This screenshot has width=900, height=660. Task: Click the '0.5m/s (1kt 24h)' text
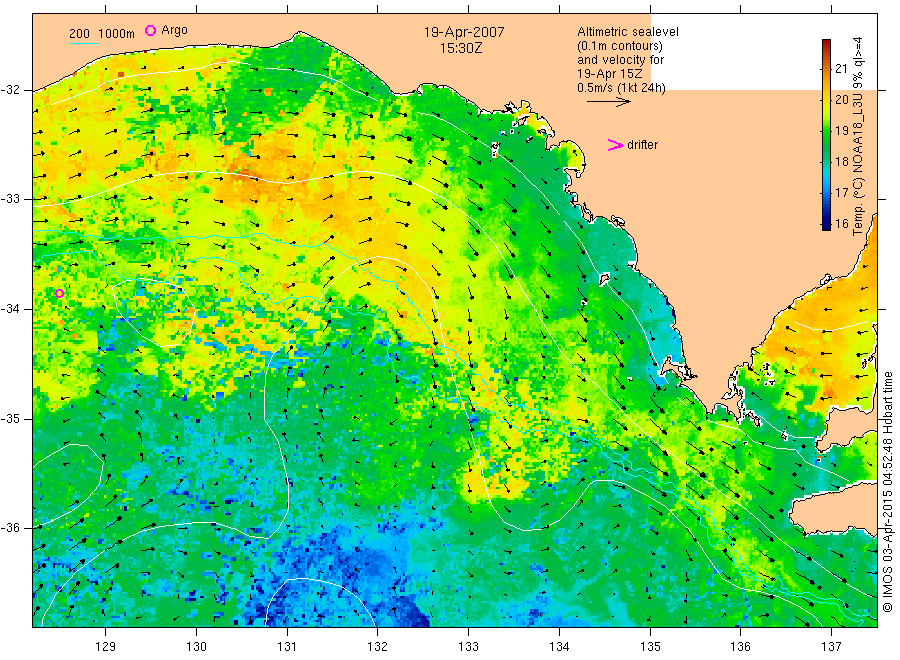(621, 88)
